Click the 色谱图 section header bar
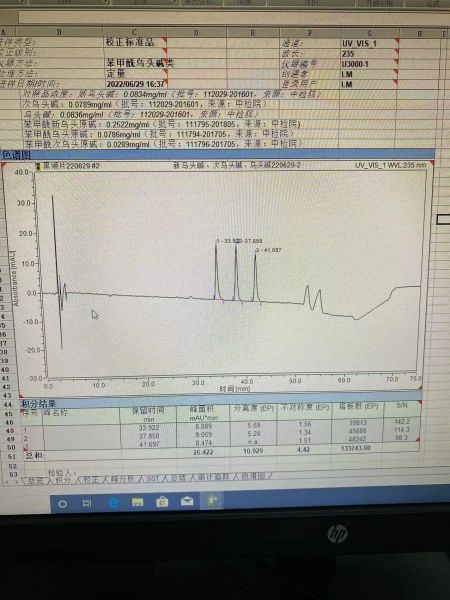 click(x=217, y=155)
